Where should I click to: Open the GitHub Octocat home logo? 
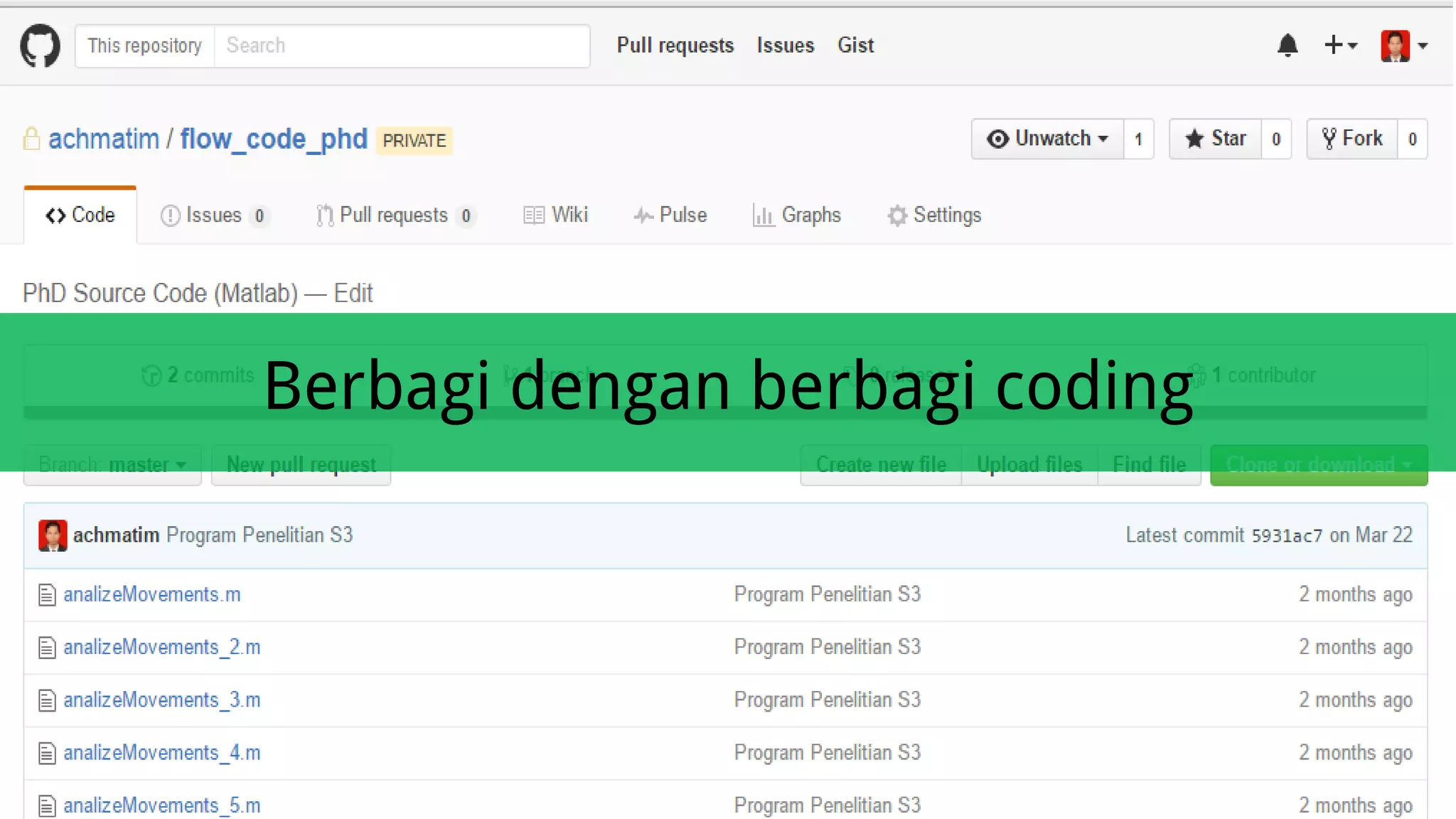(x=40, y=45)
